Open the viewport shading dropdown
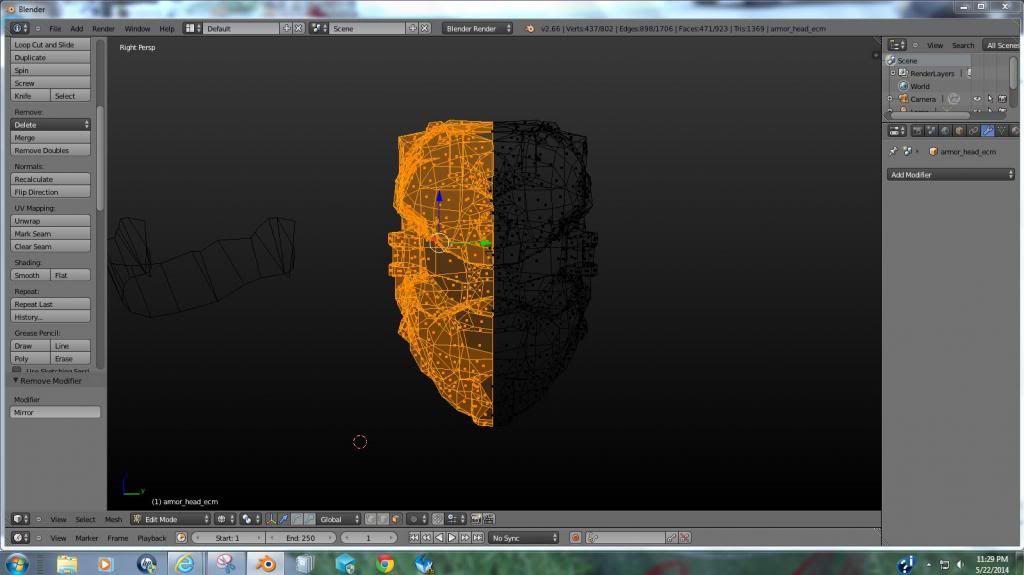 click(225, 519)
